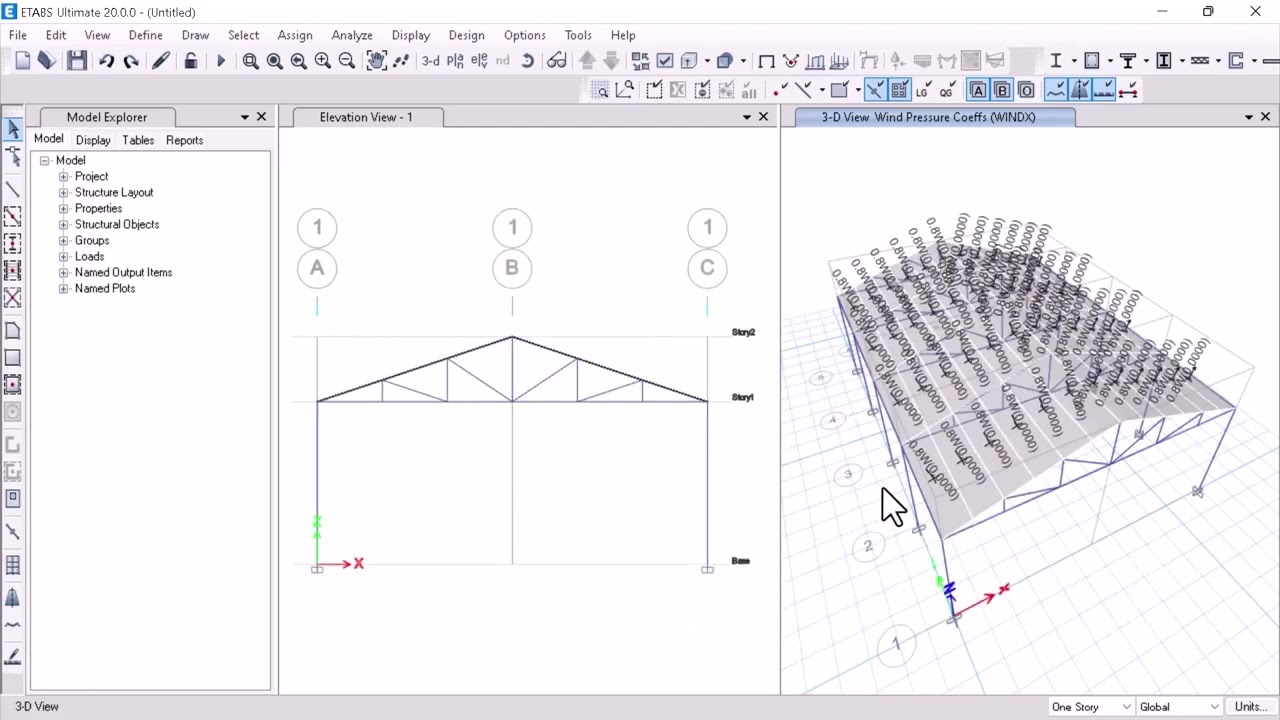This screenshot has width=1280, height=720.
Task: Open the Analyze menu
Action: click(352, 35)
